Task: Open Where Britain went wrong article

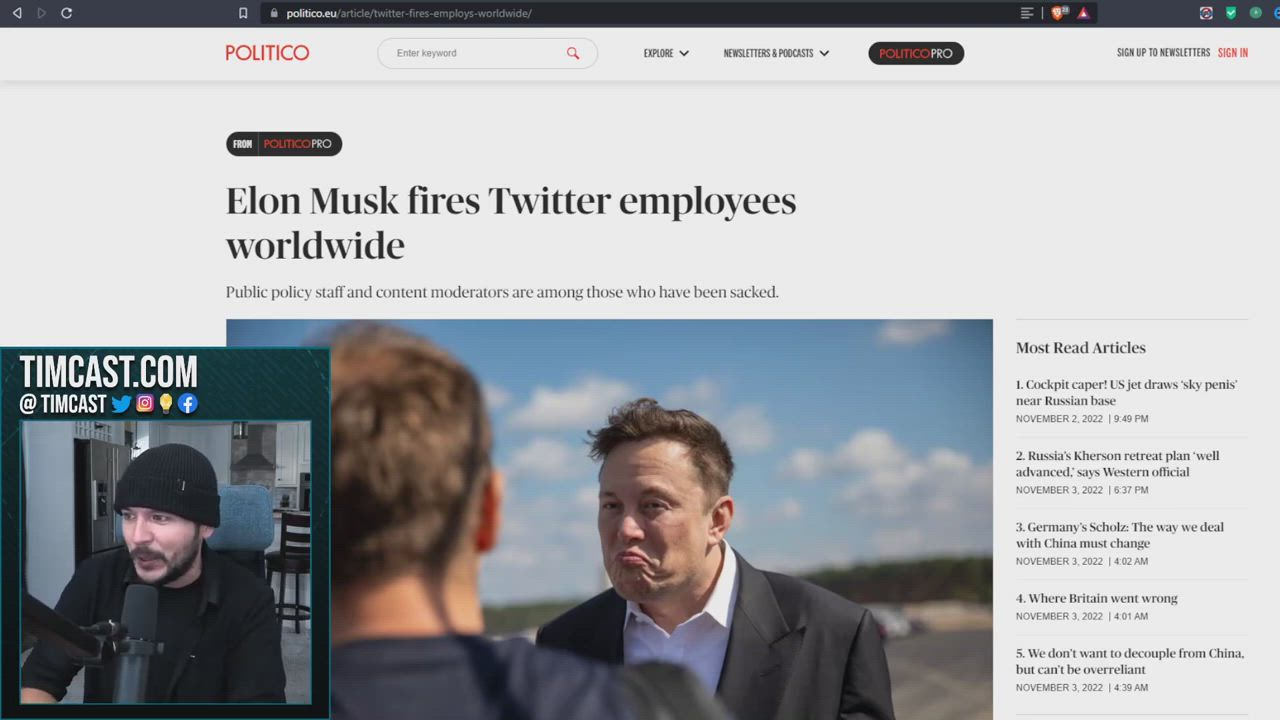Action: tap(1097, 598)
